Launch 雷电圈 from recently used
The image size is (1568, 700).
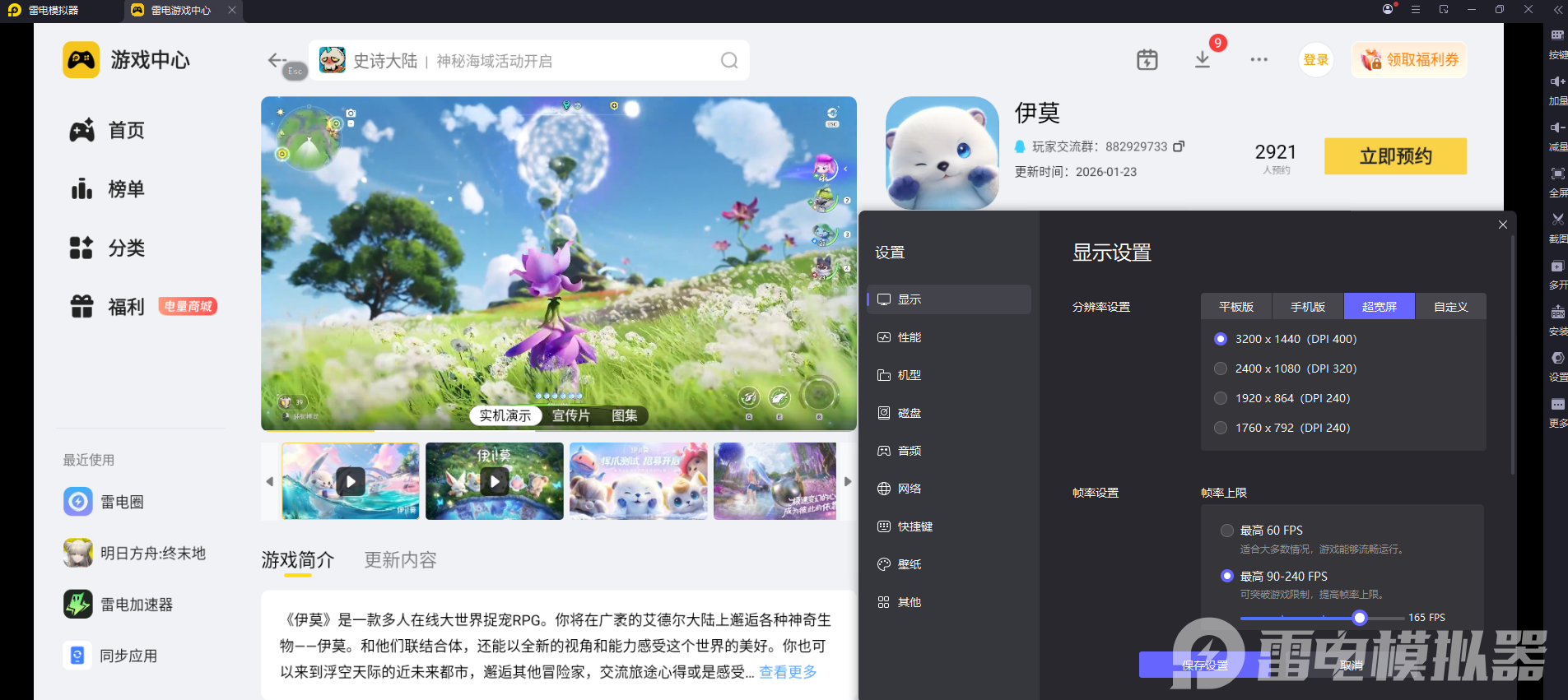104,502
